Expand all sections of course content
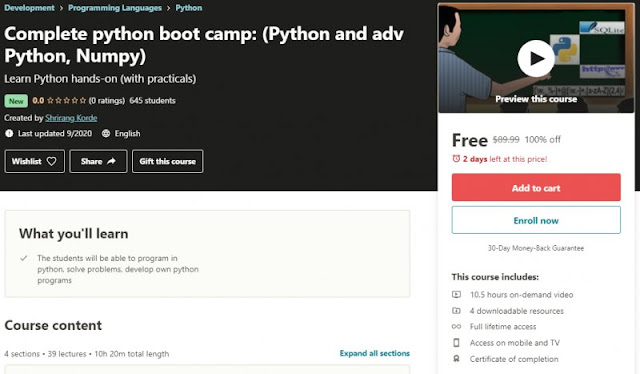Image resolution: width=640 pixels, height=374 pixels. point(374,353)
